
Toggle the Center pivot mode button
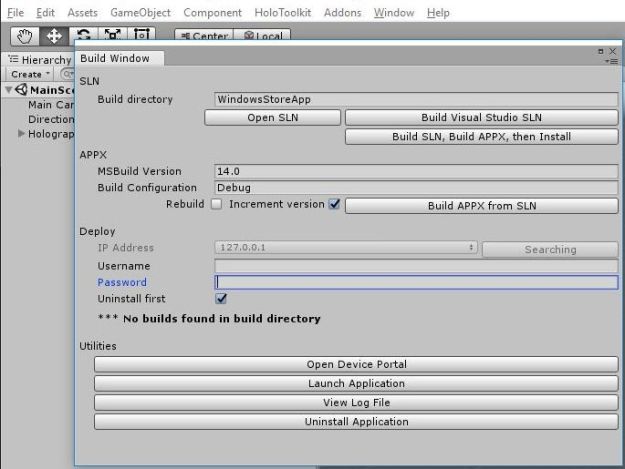[203, 37]
